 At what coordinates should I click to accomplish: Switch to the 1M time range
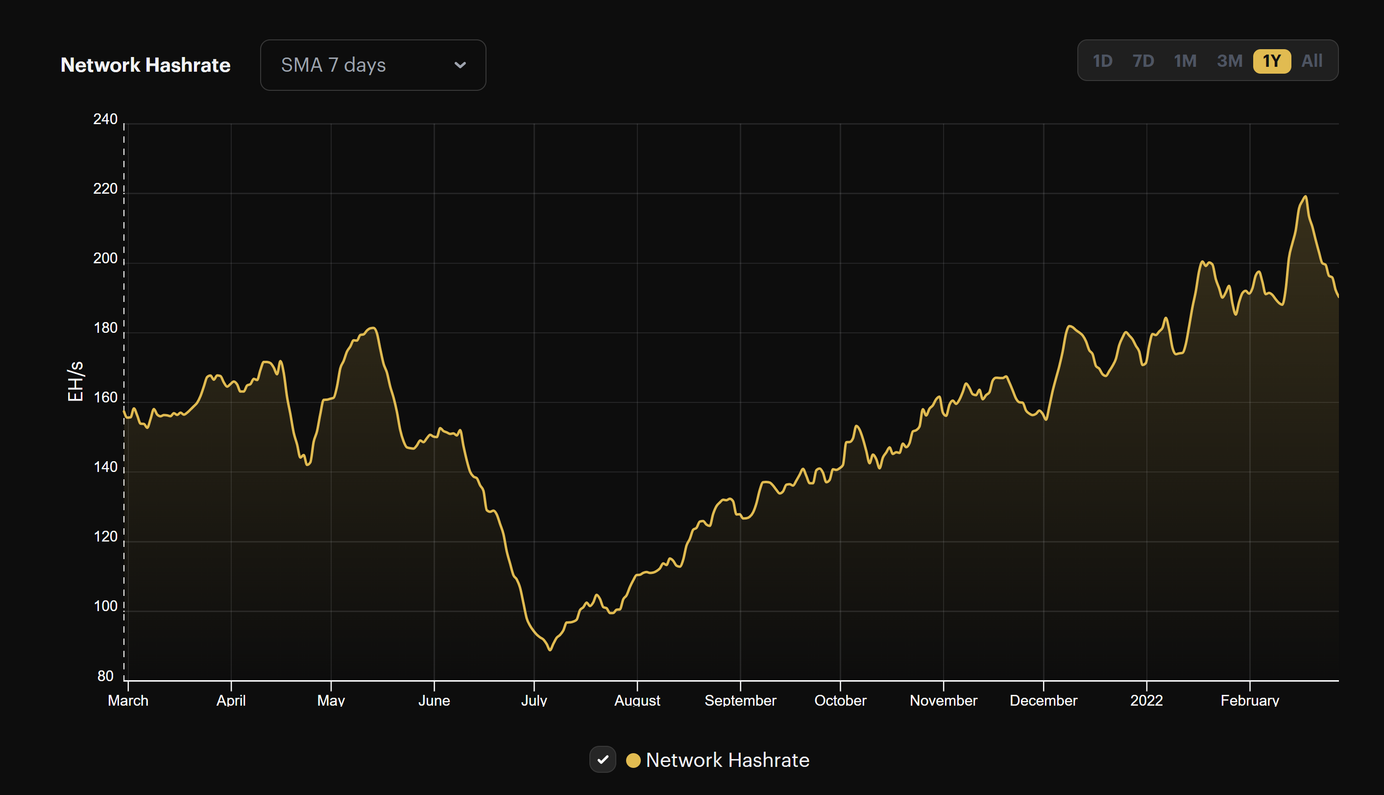(1185, 60)
